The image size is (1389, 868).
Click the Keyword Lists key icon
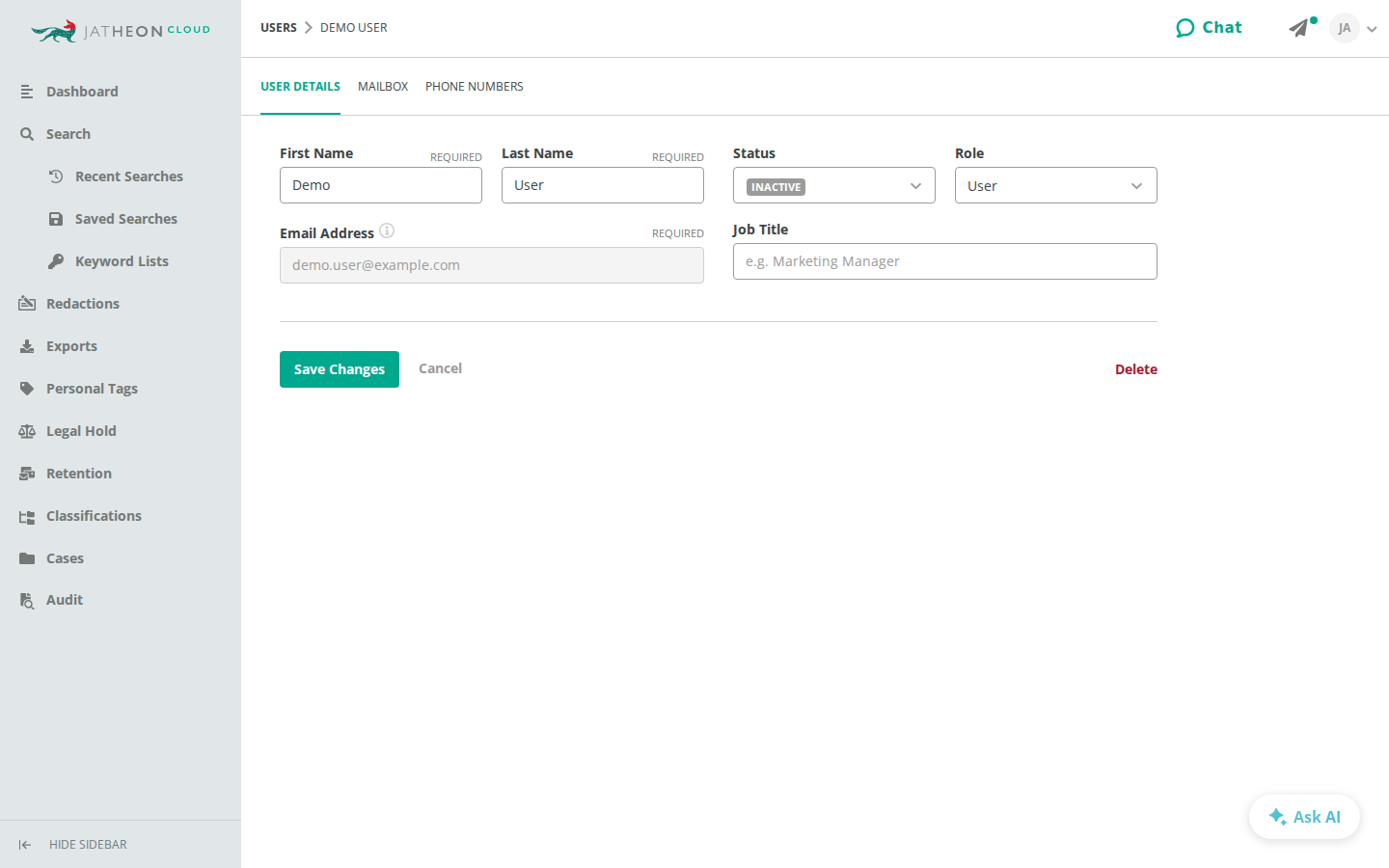[x=56, y=261]
